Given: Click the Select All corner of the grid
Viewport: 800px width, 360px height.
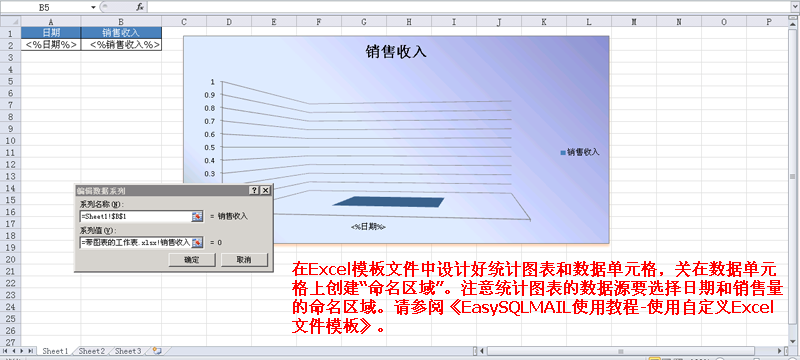Looking at the screenshot, I should pyautogui.click(x=10, y=22).
